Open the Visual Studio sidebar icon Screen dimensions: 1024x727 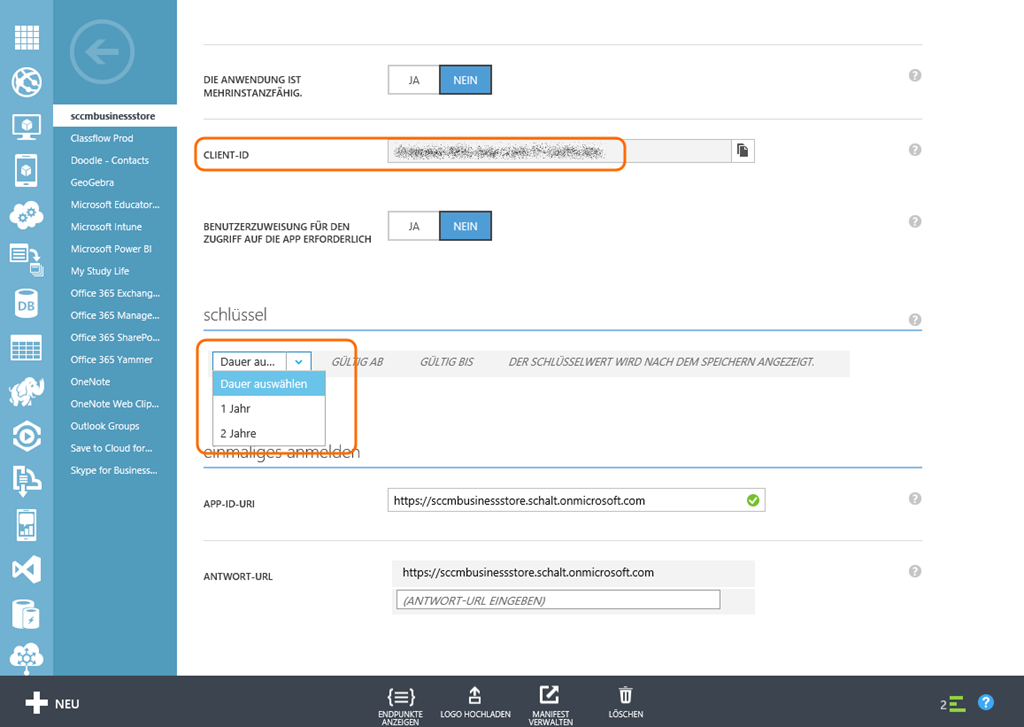(x=26, y=569)
